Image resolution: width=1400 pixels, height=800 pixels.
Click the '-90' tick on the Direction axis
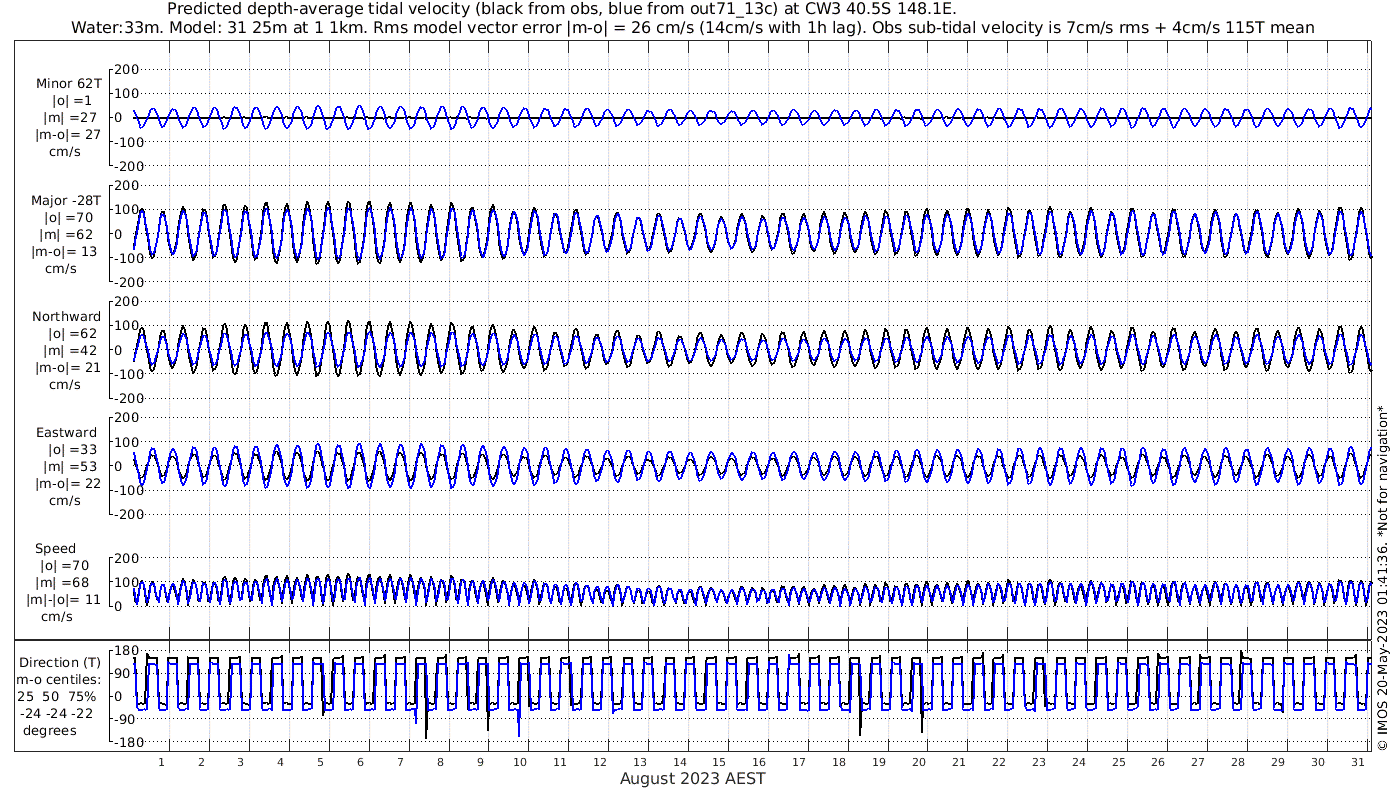(x=126, y=720)
